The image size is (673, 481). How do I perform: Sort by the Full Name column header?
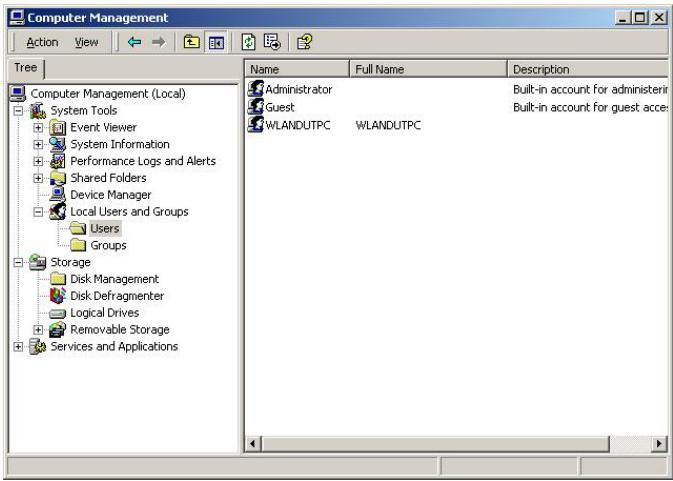click(428, 69)
